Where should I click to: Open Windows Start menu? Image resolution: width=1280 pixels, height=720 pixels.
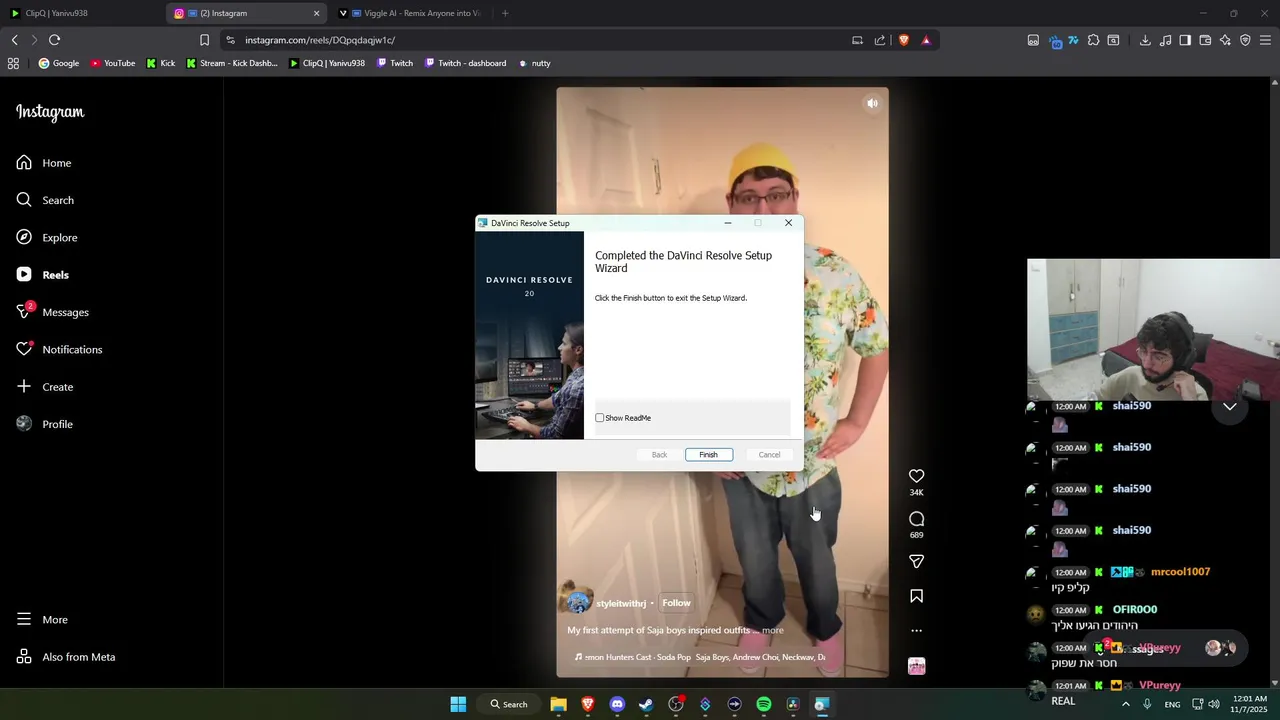(x=458, y=704)
